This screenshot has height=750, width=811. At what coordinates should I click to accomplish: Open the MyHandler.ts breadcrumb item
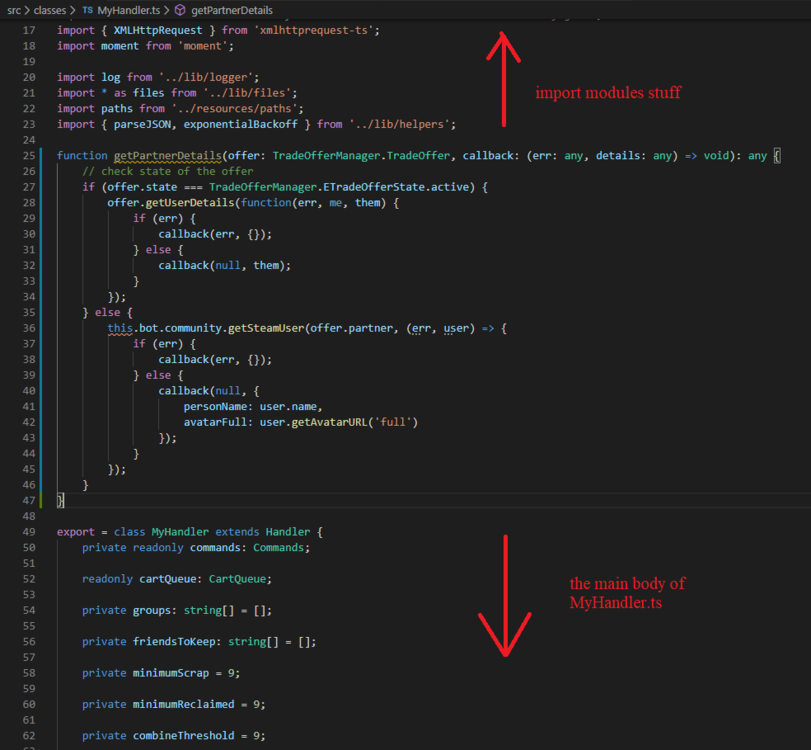(128, 10)
